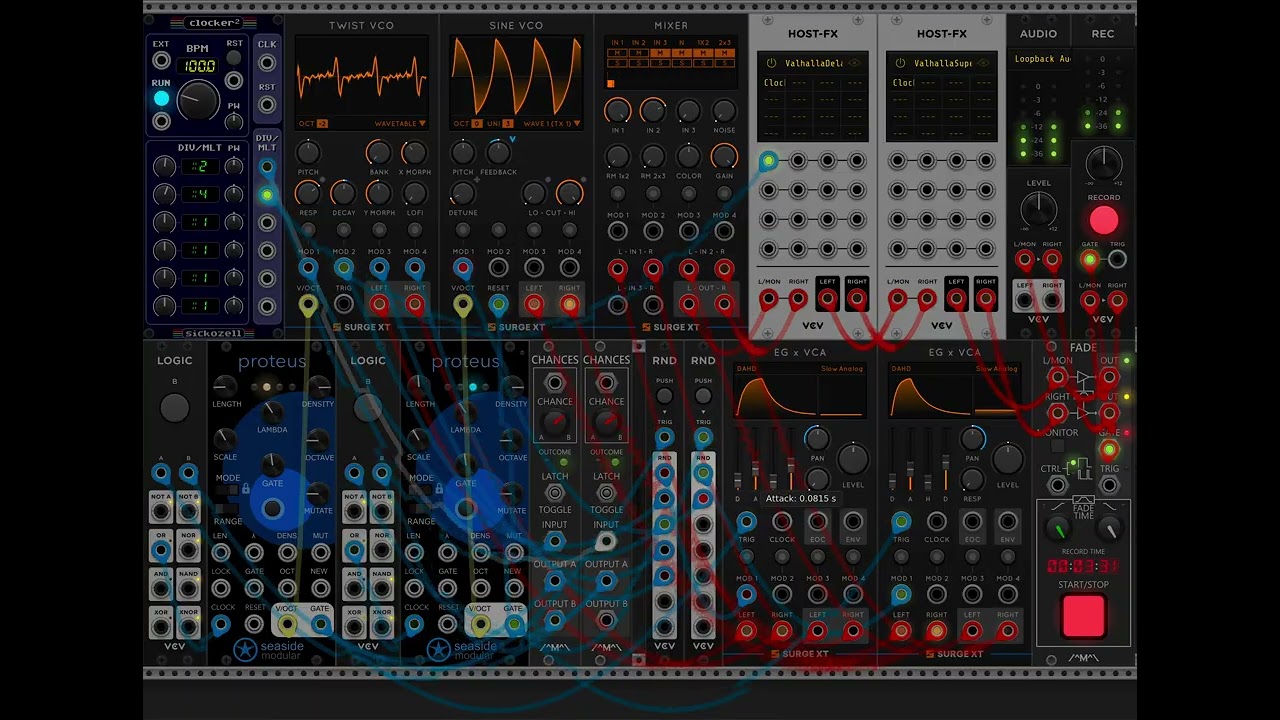Click the PUSH button on the second RND module
Screen dimensions: 1280x720
click(704, 397)
